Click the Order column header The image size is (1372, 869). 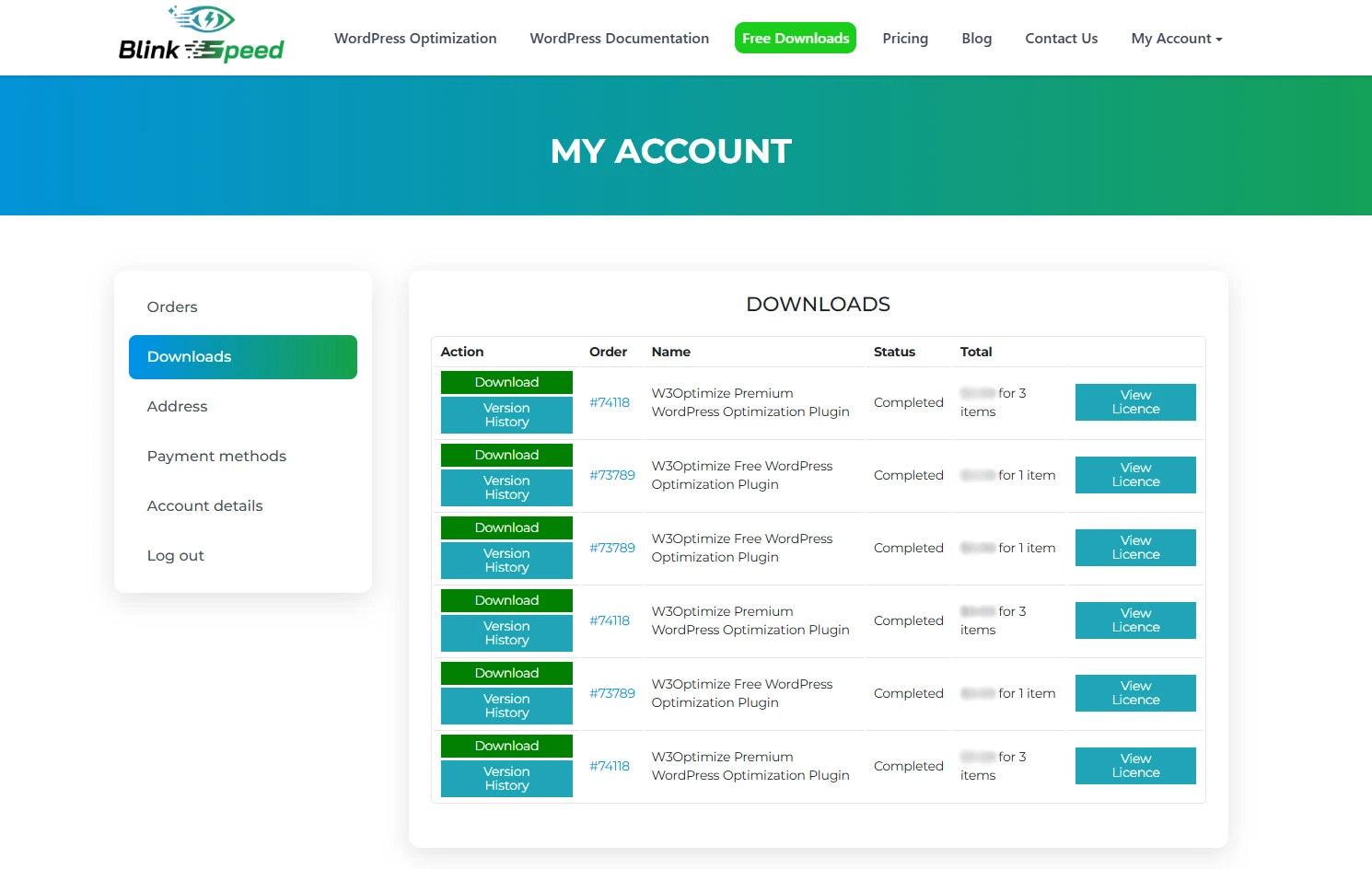(608, 352)
